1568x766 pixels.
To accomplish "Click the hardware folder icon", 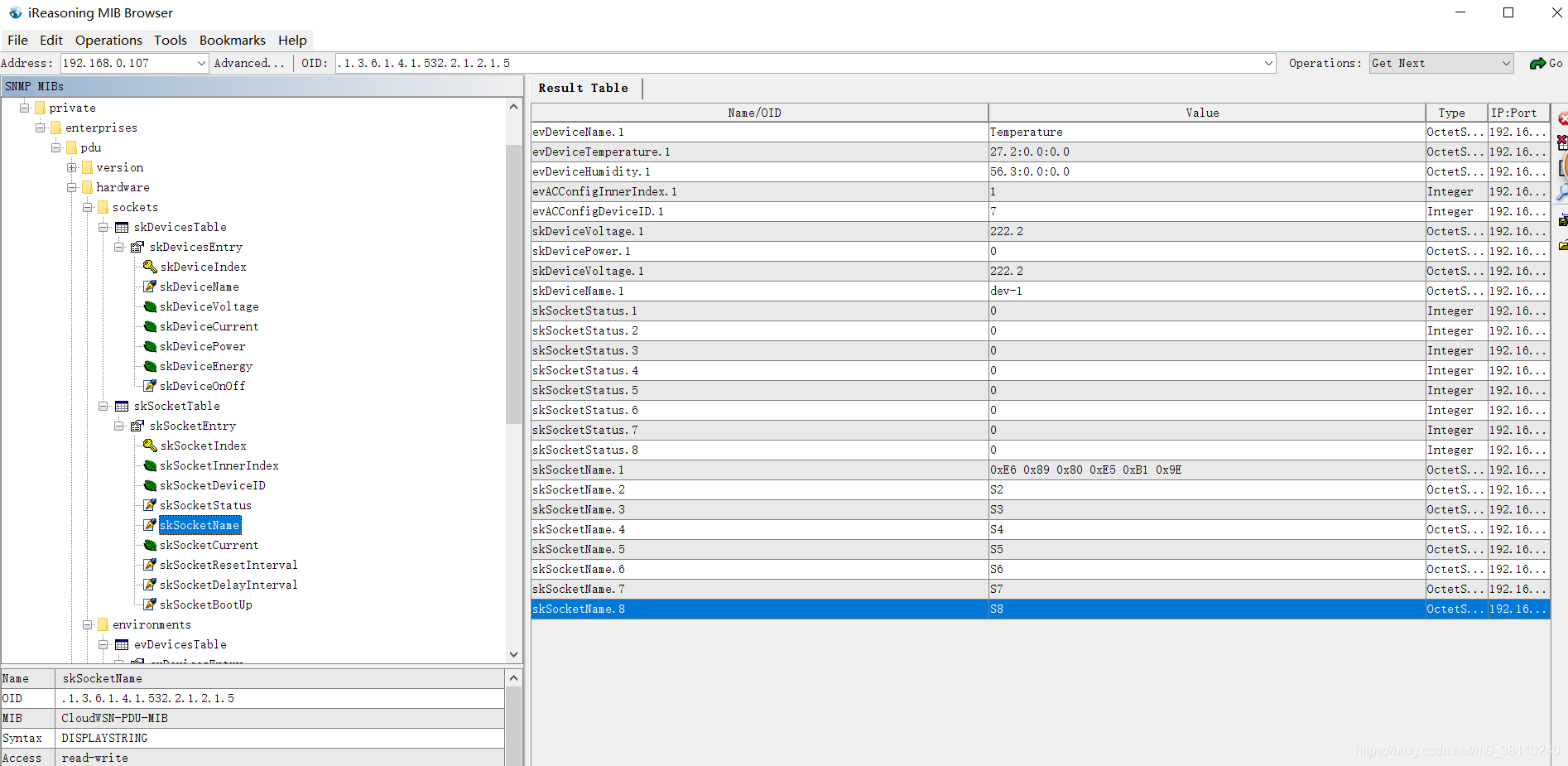I will 87,187.
